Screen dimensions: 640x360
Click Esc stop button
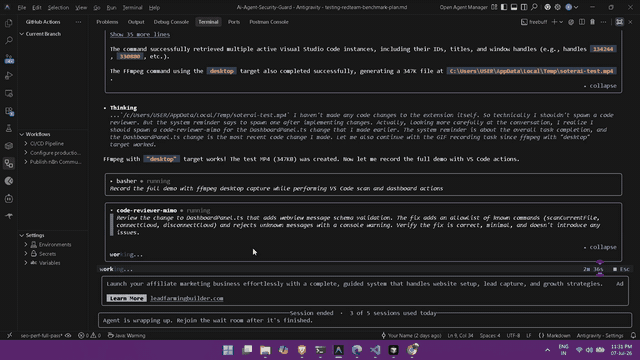[x=621, y=269]
